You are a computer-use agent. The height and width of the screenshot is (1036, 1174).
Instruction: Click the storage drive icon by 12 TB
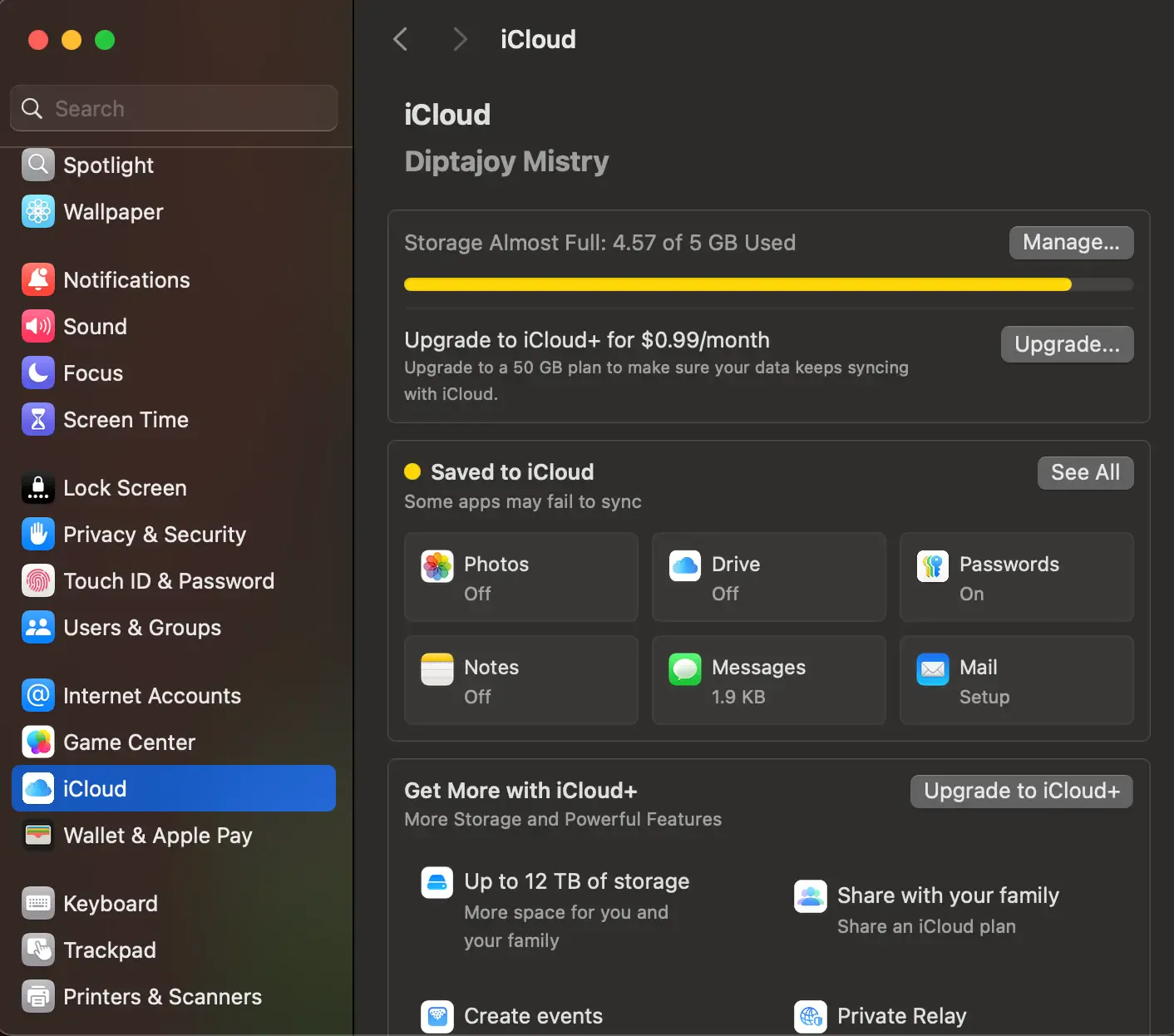[437, 883]
